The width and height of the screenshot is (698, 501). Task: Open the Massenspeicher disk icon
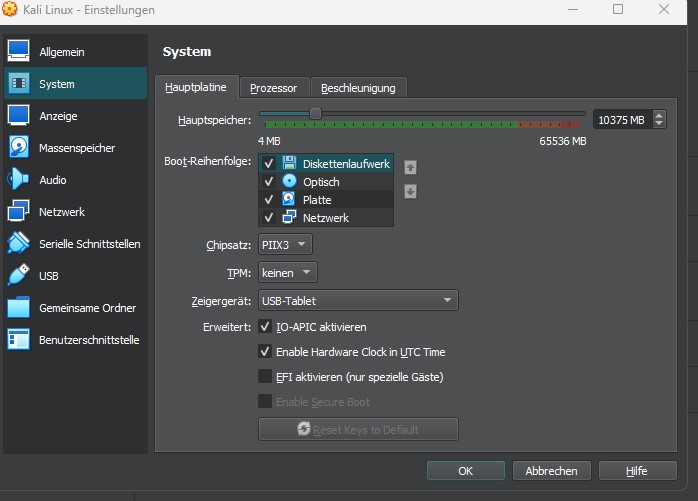click(x=18, y=147)
